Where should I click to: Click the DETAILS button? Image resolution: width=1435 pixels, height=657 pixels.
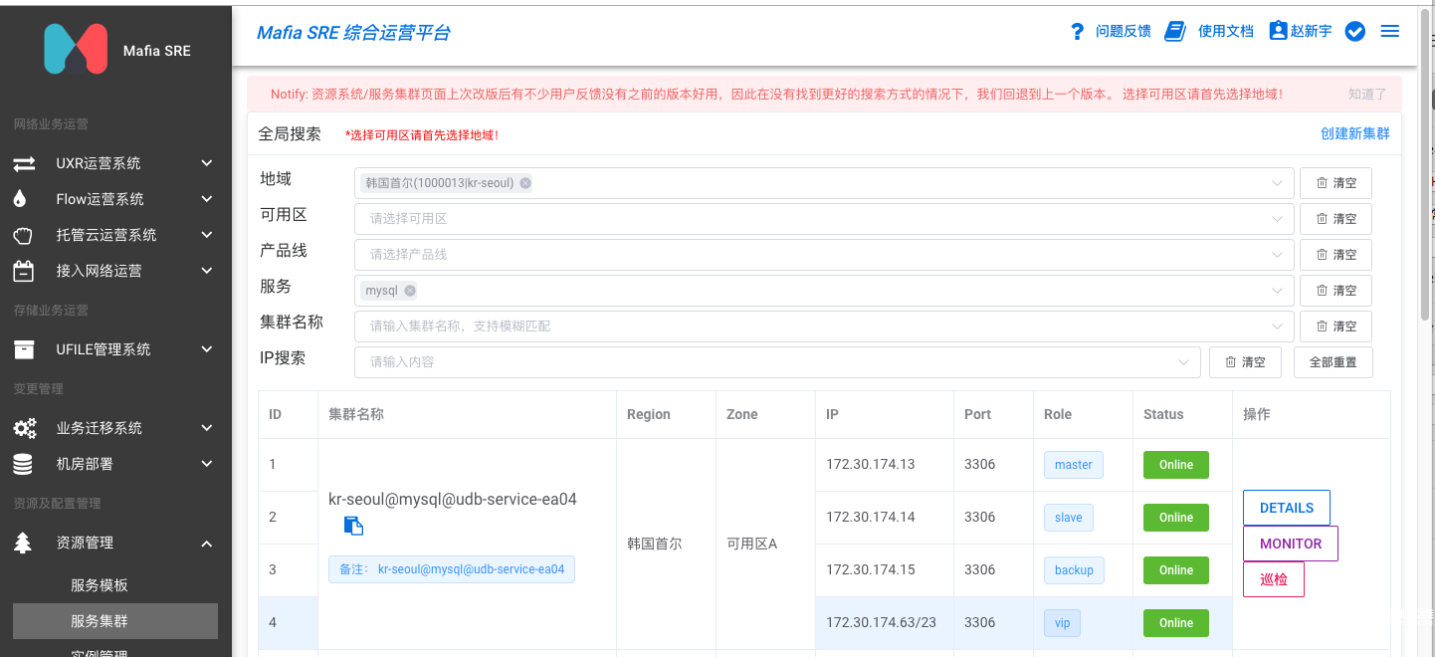1286,508
